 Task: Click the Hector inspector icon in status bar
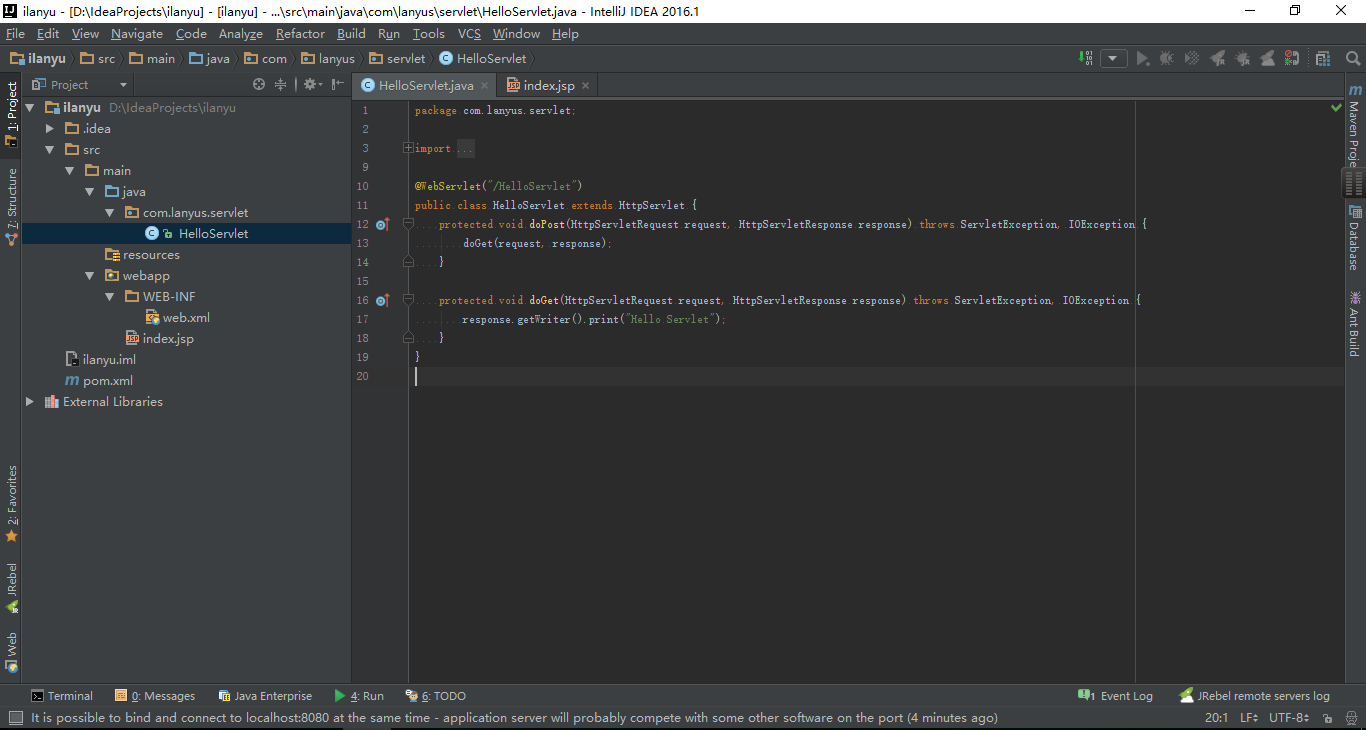pyautogui.click(x=1349, y=718)
